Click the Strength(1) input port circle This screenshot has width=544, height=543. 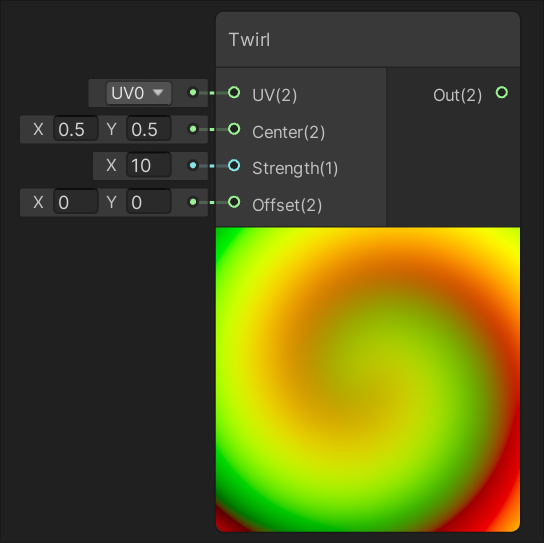(x=234, y=166)
